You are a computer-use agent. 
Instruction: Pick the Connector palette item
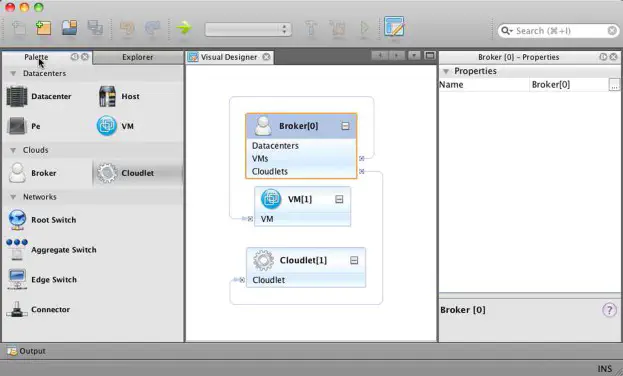point(38,309)
